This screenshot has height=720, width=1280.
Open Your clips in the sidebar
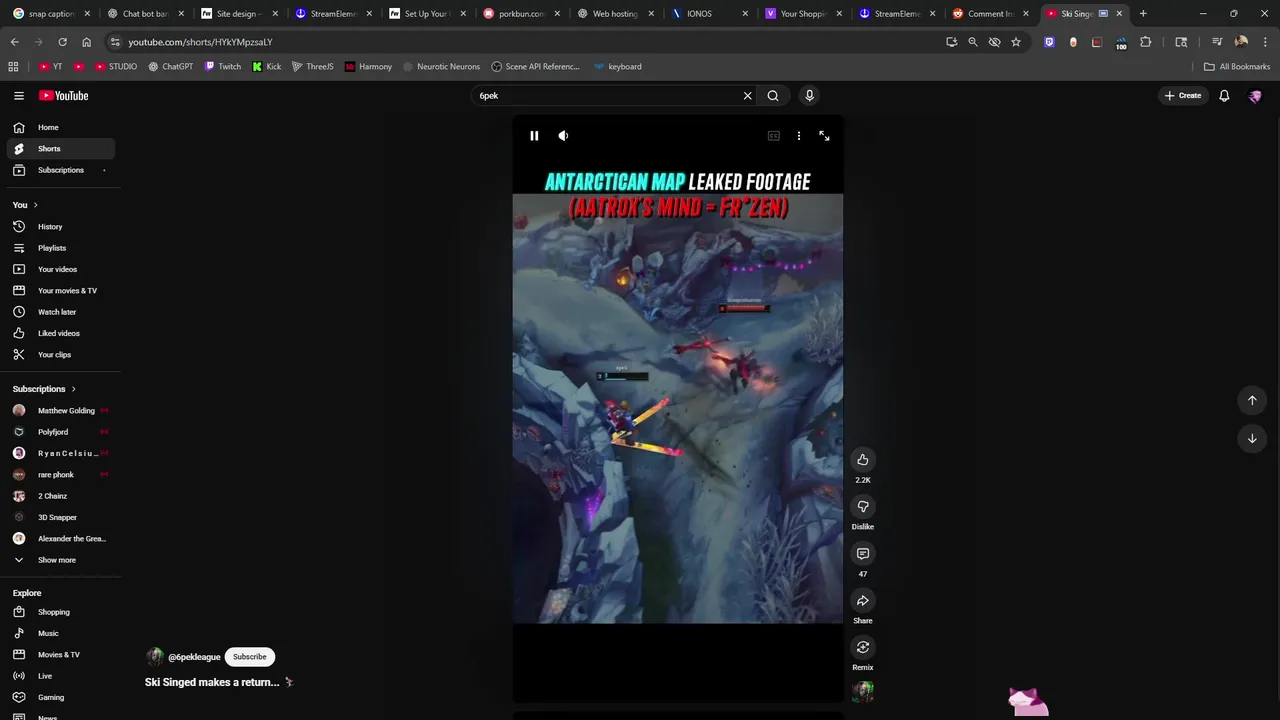coord(60,355)
